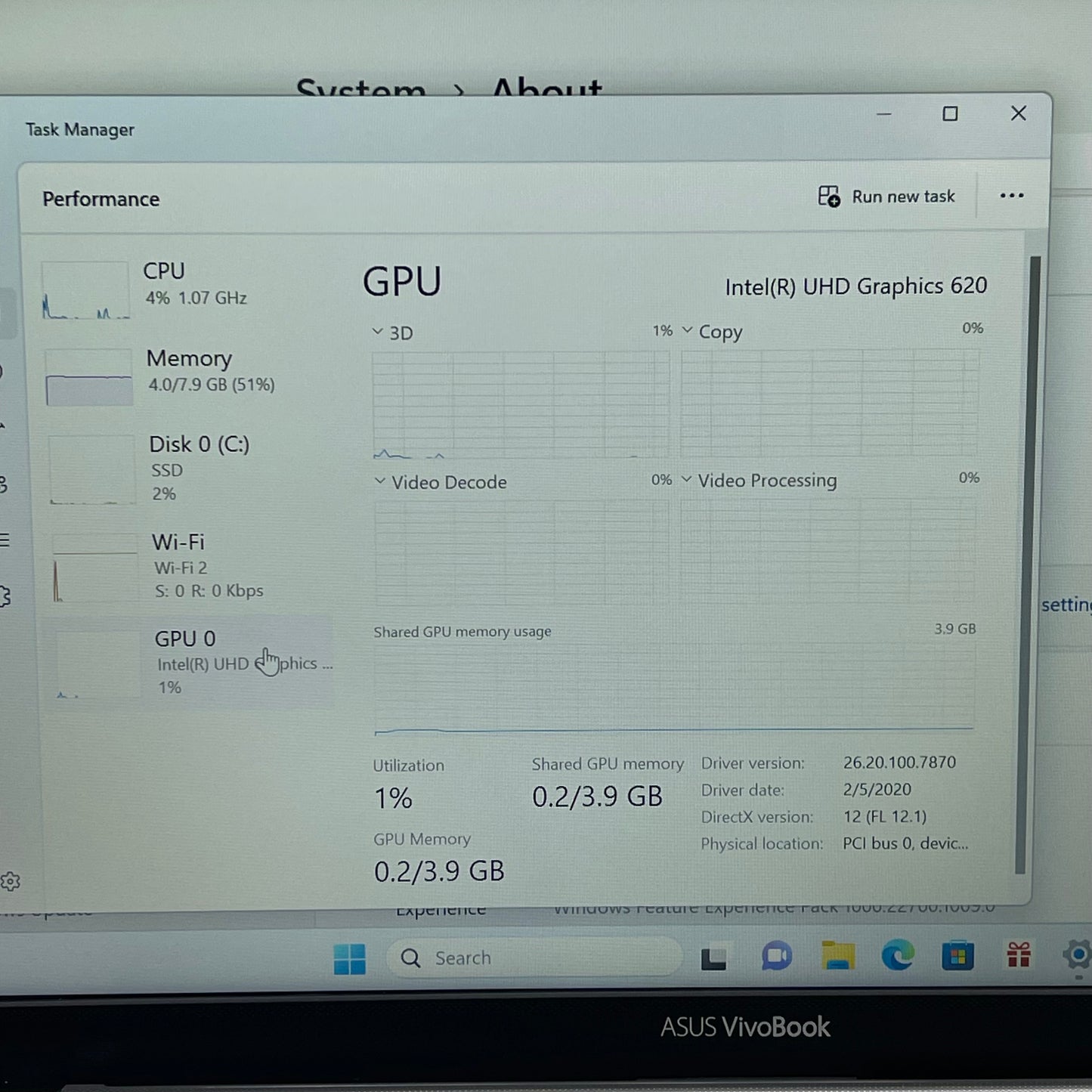
Task: Launch File Explorer from taskbar
Action: pos(837,956)
